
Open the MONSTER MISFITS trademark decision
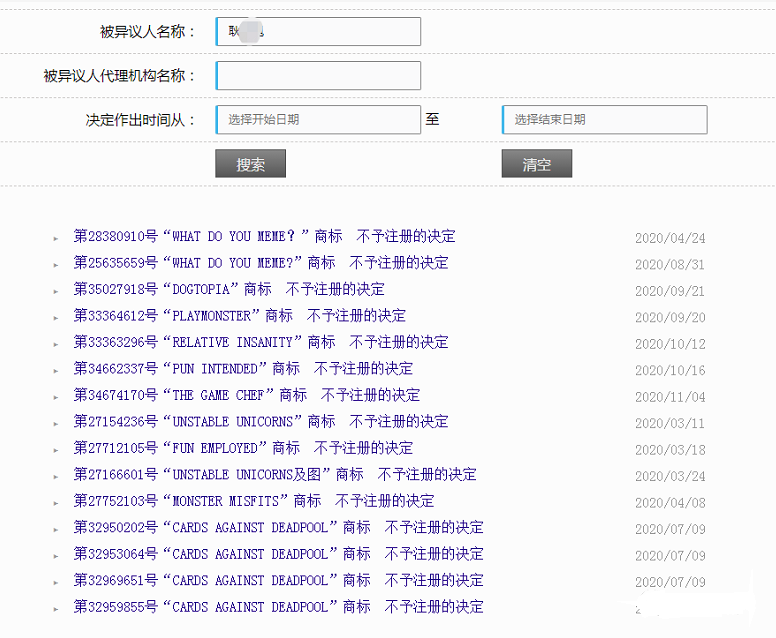point(254,501)
